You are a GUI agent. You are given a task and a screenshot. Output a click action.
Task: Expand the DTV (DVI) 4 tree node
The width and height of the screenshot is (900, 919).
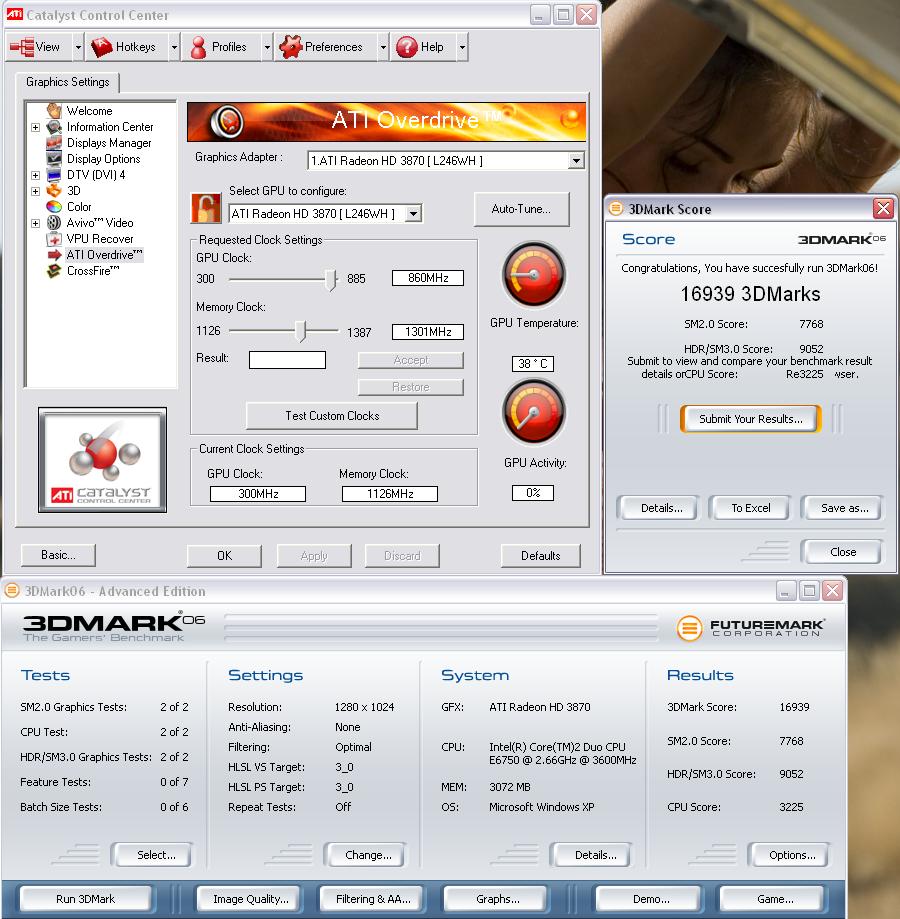pos(36,175)
